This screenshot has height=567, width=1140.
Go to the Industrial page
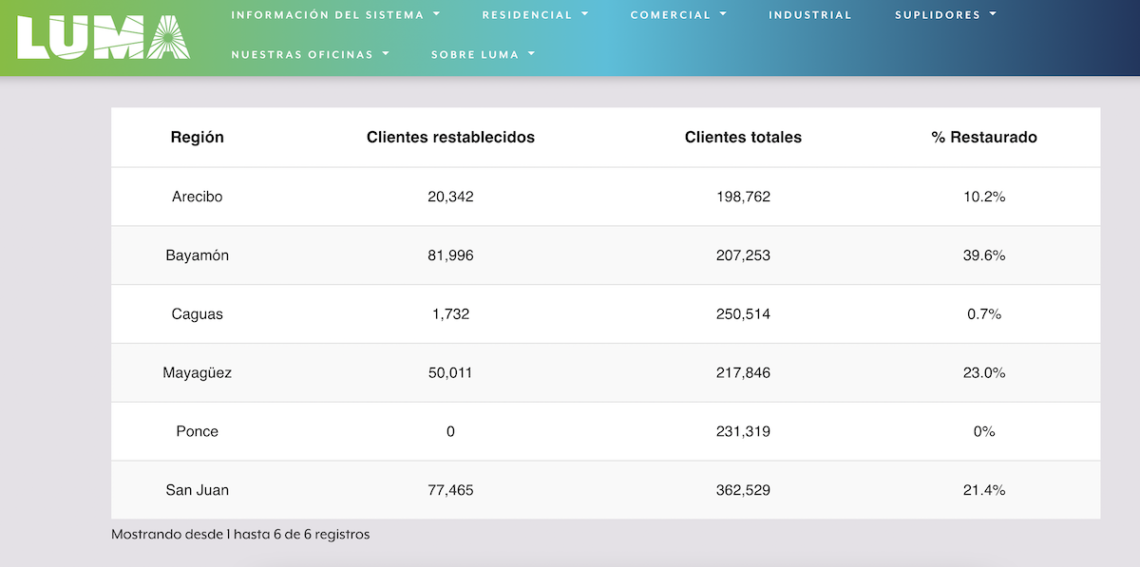point(810,15)
